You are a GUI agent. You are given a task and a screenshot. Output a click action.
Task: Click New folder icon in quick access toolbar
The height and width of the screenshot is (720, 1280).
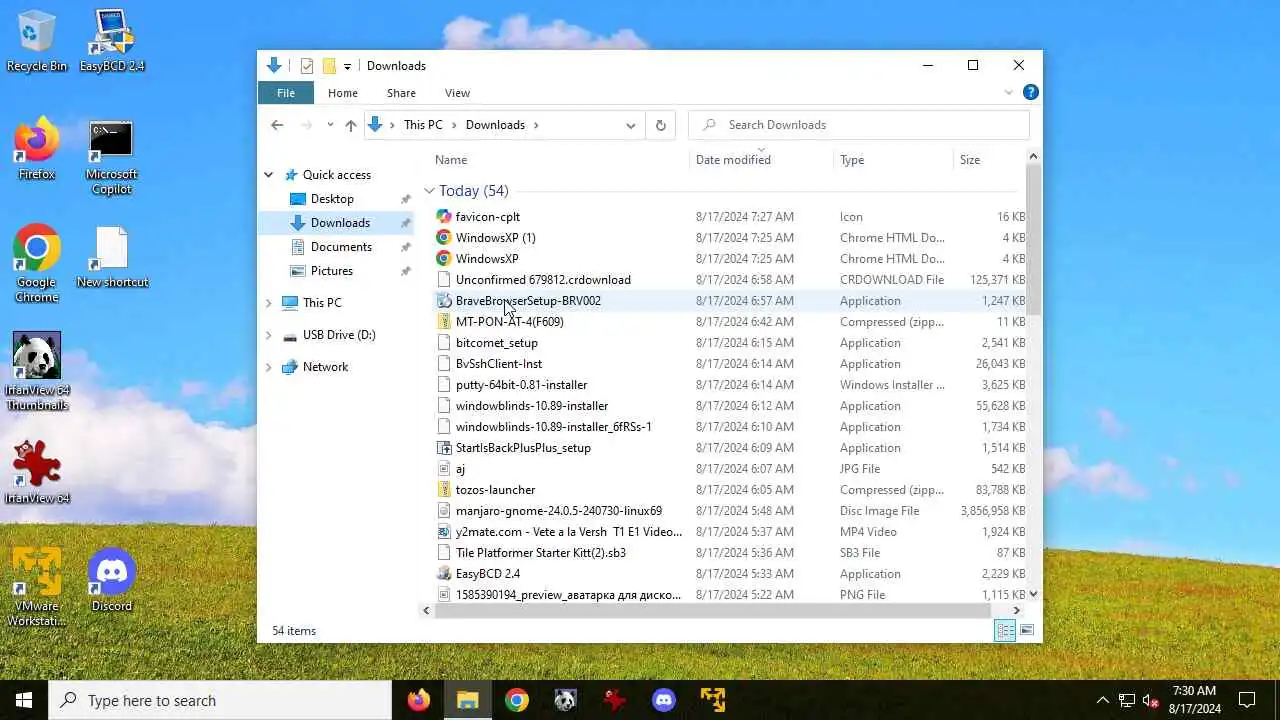pyautogui.click(x=329, y=66)
